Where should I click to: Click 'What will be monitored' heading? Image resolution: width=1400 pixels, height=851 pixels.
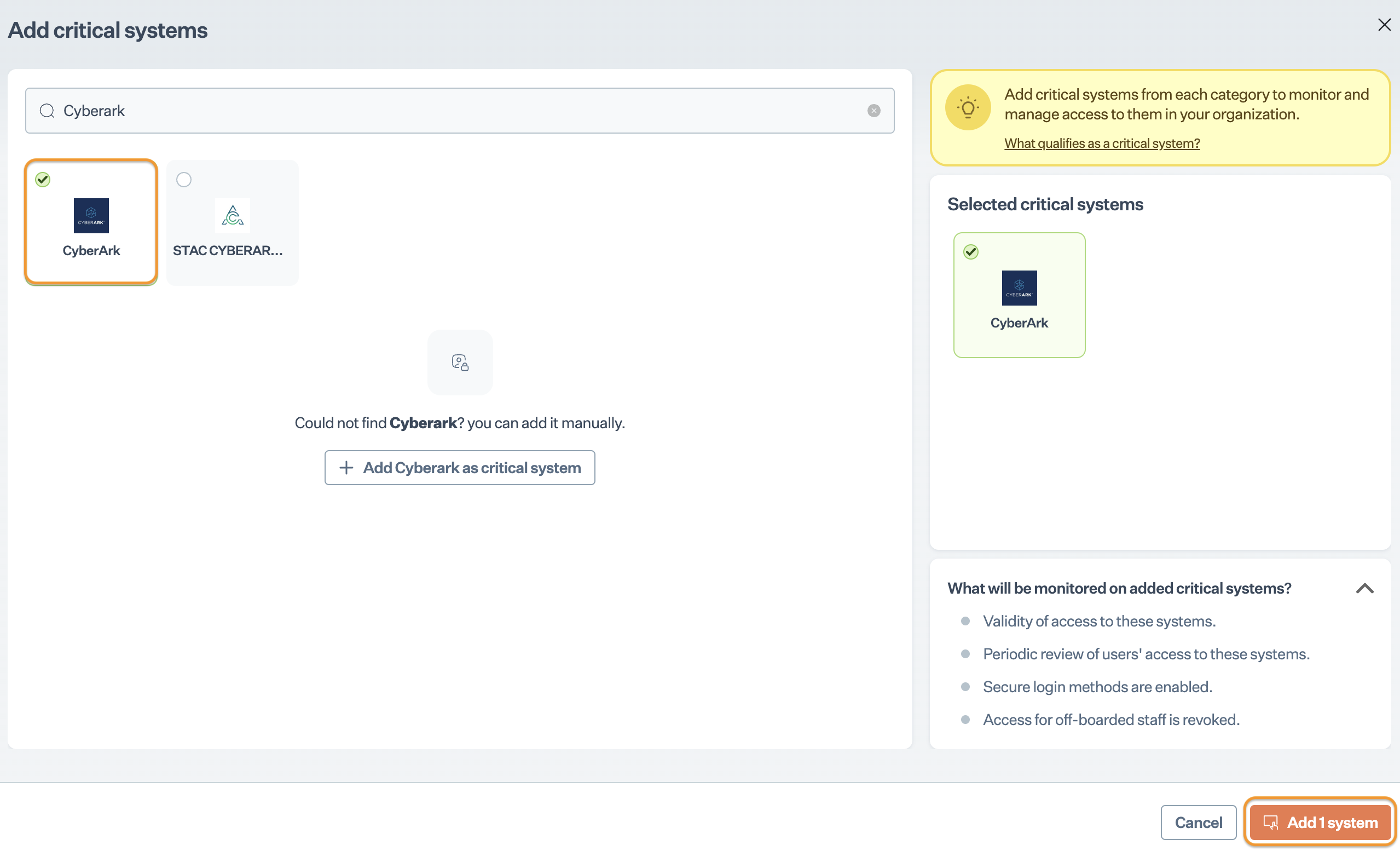1119,588
